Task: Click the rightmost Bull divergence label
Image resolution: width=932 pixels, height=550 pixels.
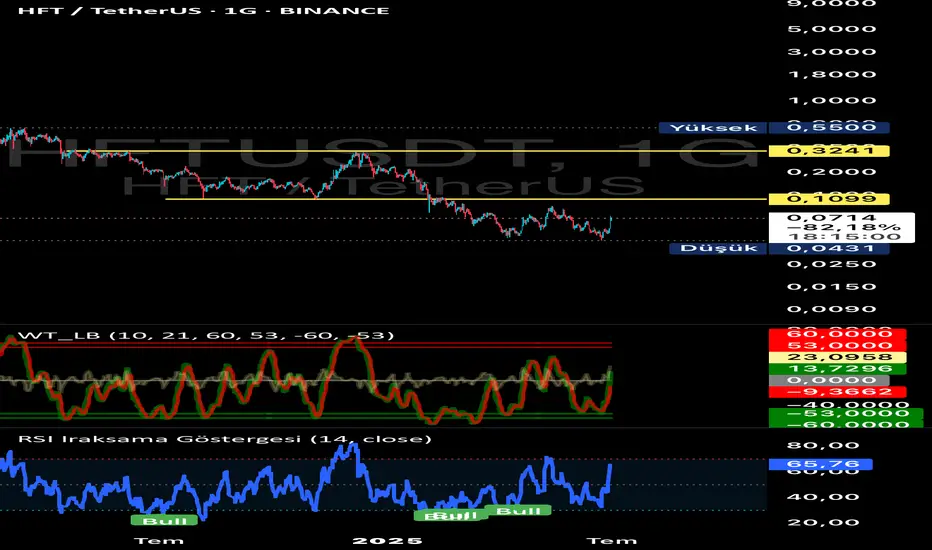Action: (x=518, y=511)
